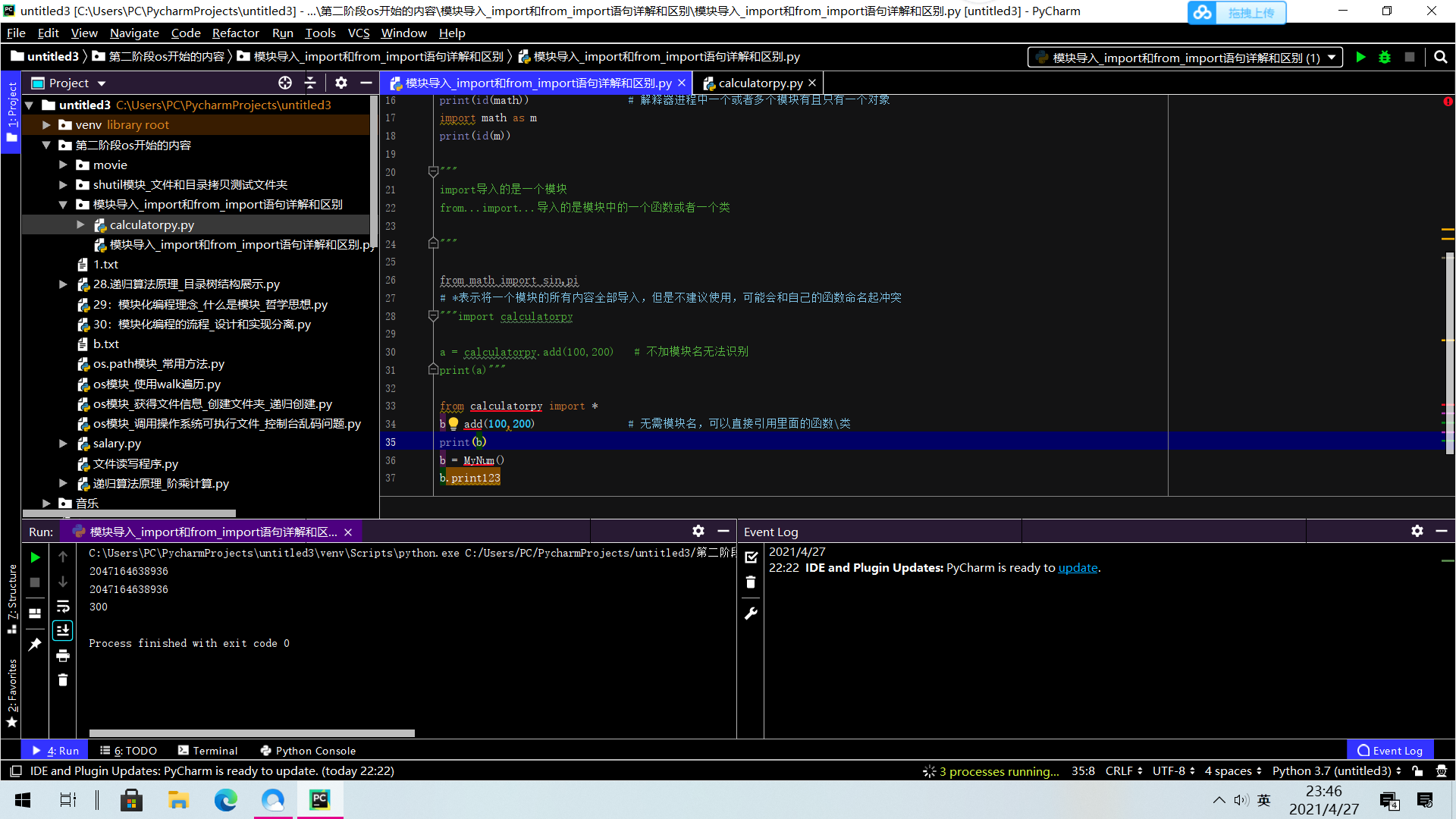Change file encoding UTF-8

coord(1174,771)
